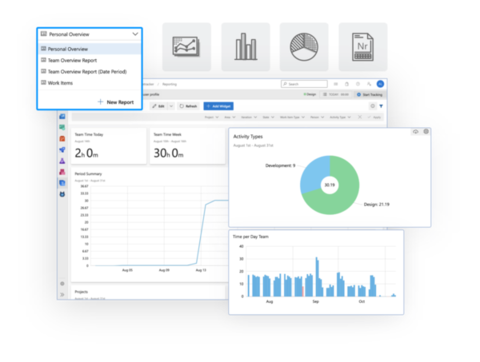The width and height of the screenshot is (480, 362).
Task: Open the Project filter dropdown
Action: coord(212,117)
